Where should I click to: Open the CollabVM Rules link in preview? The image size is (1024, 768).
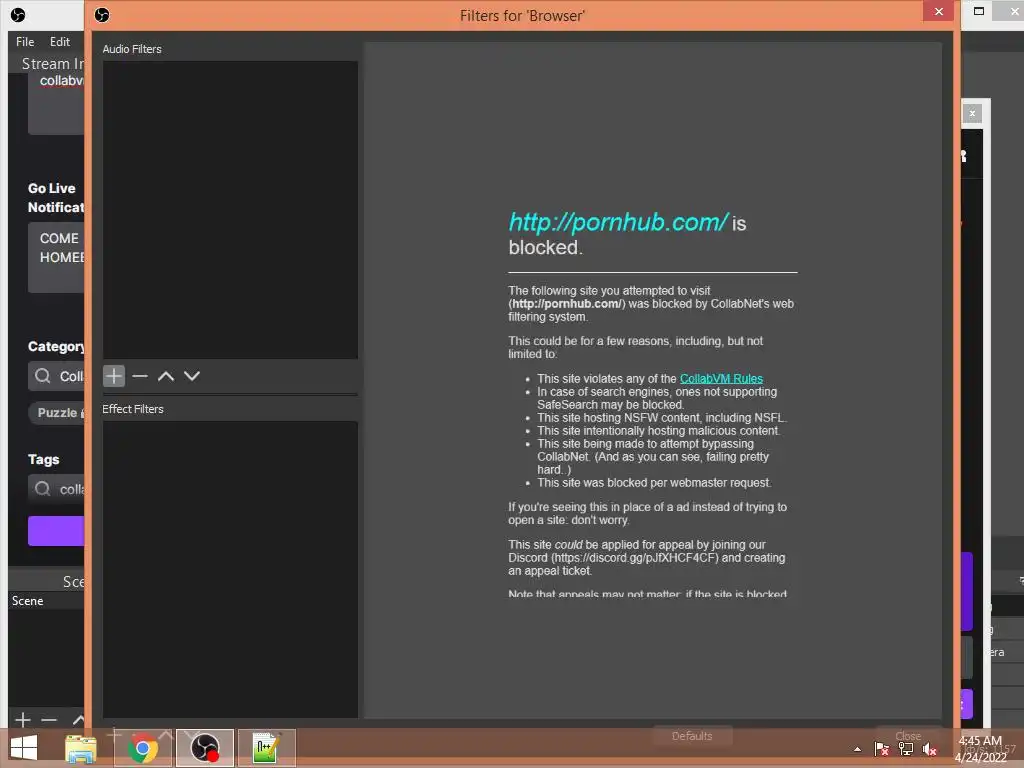721,379
